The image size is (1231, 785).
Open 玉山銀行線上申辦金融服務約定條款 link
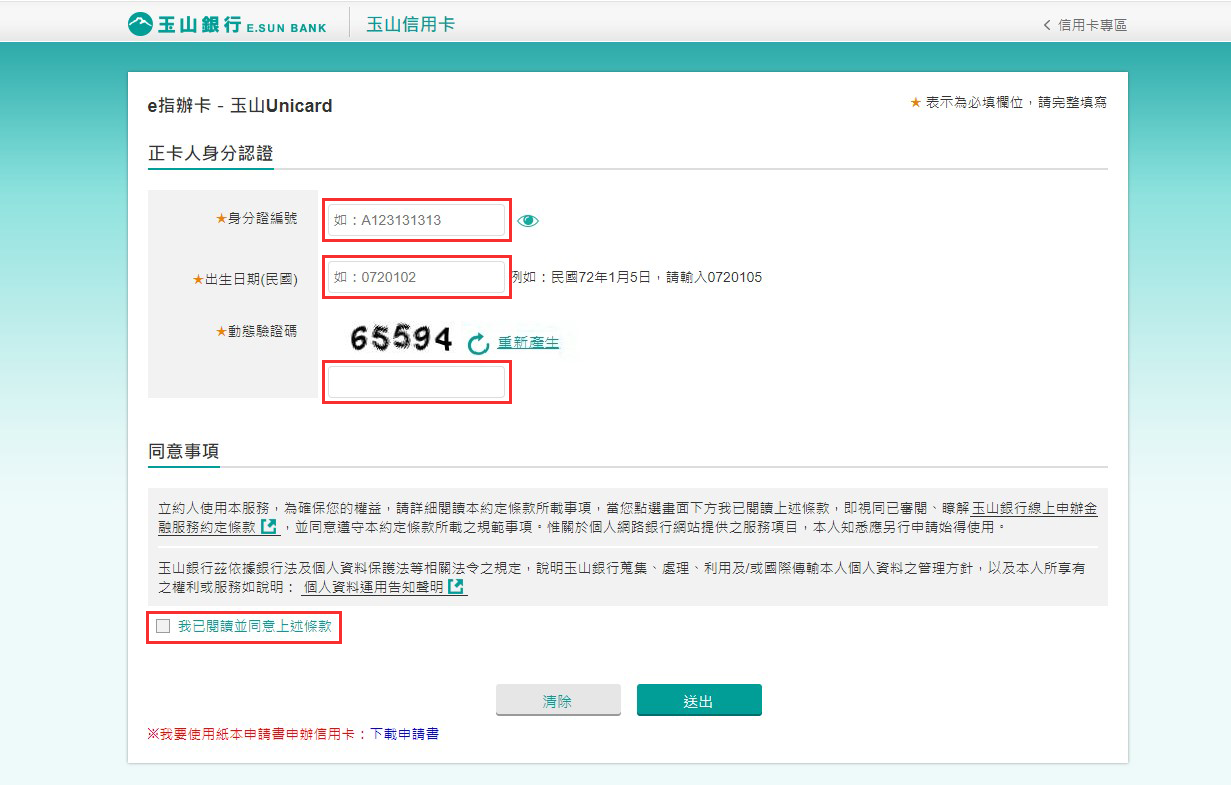point(1034,508)
